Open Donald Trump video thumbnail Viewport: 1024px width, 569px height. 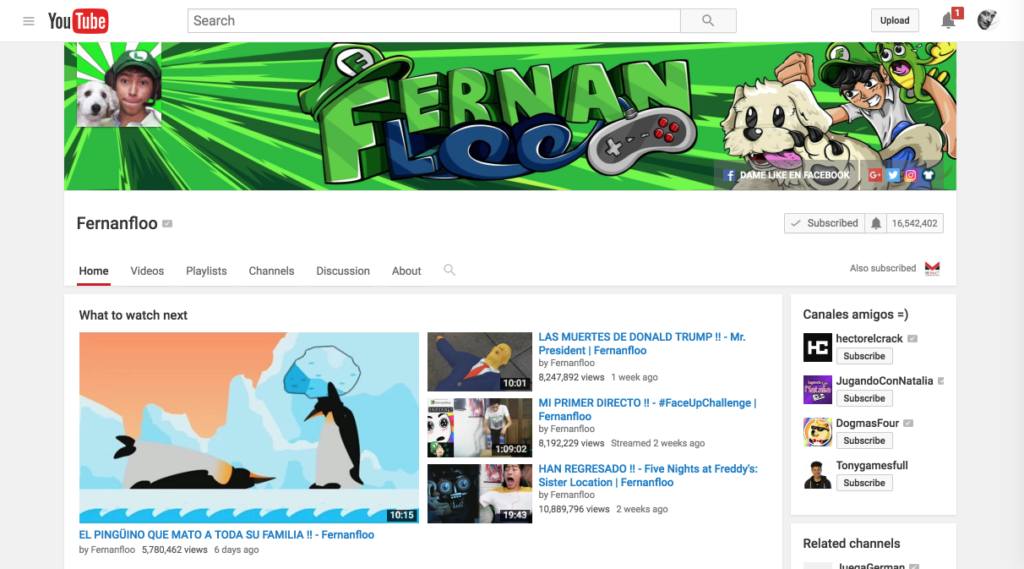pos(479,361)
